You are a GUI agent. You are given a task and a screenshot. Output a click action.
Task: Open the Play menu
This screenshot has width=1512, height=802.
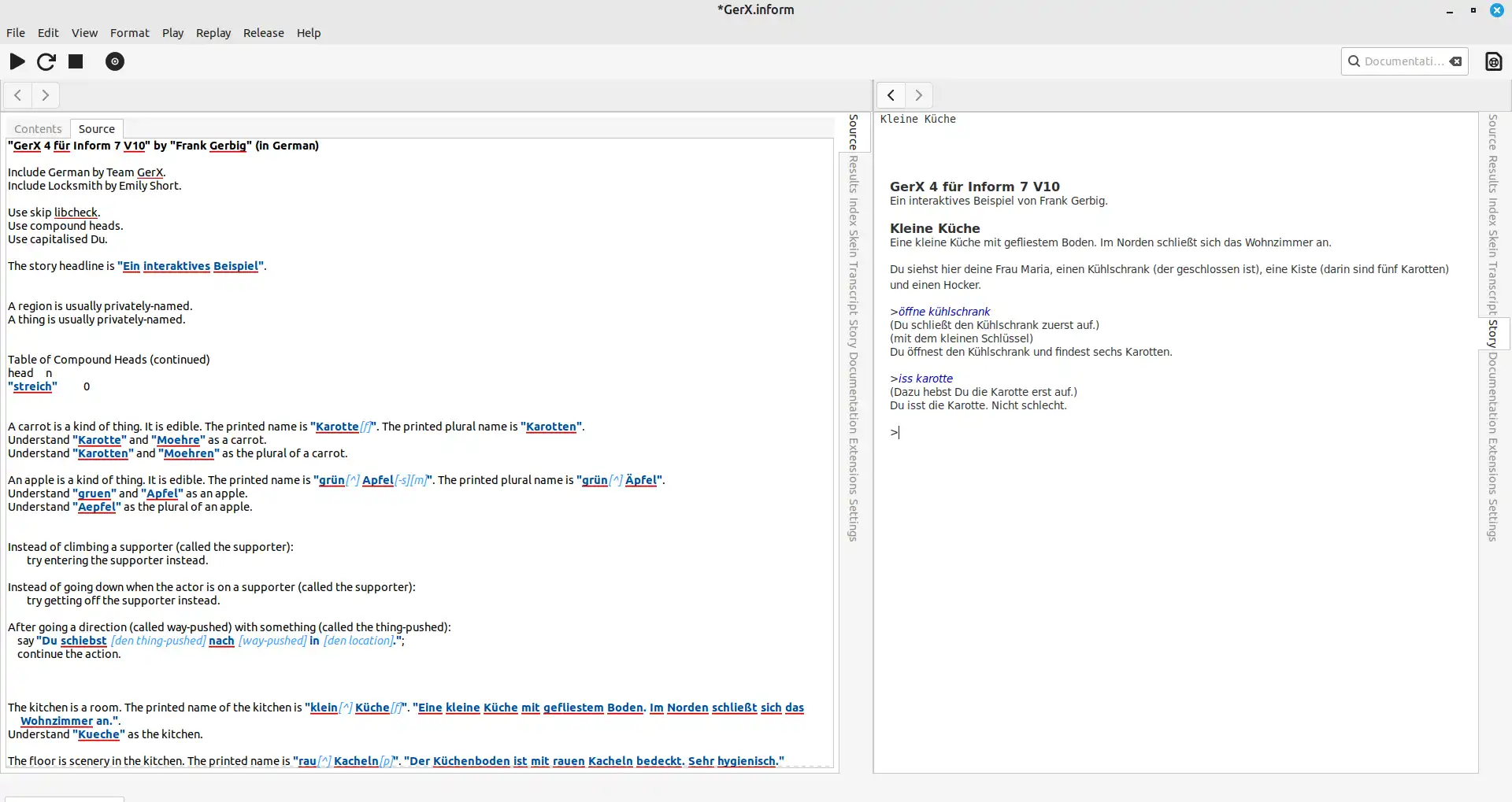(172, 33)
